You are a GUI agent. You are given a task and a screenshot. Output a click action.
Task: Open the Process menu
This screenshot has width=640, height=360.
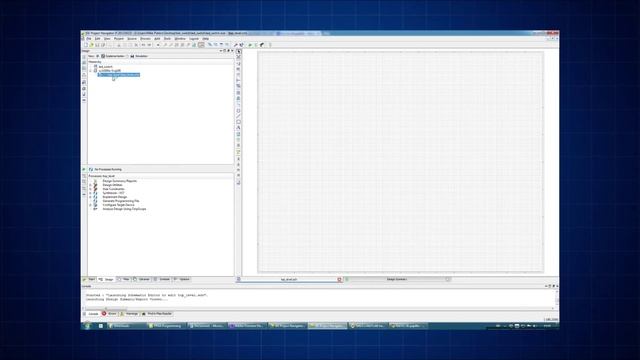click(x=145, y=39)
